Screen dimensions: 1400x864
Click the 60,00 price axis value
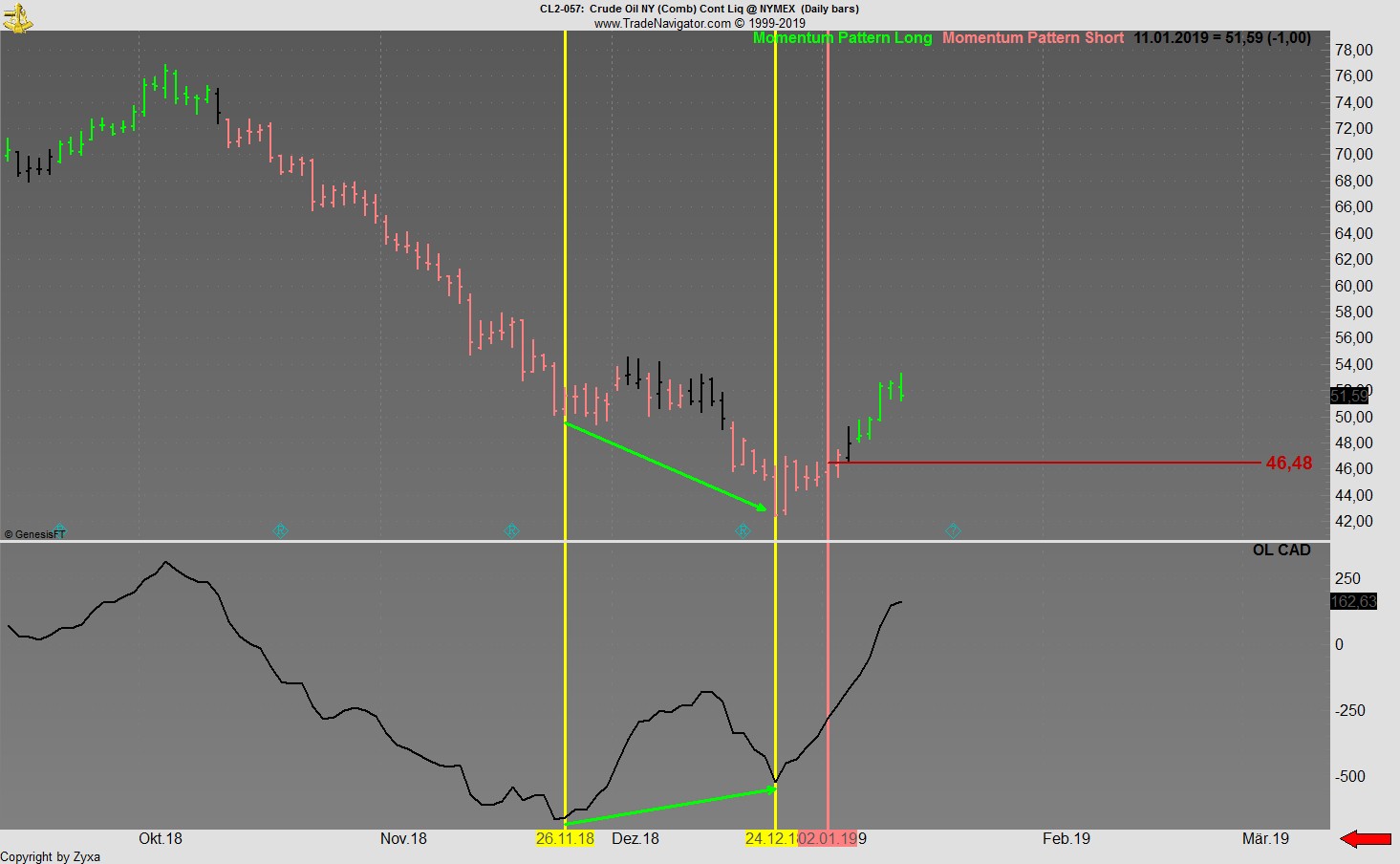point(1354,286)
